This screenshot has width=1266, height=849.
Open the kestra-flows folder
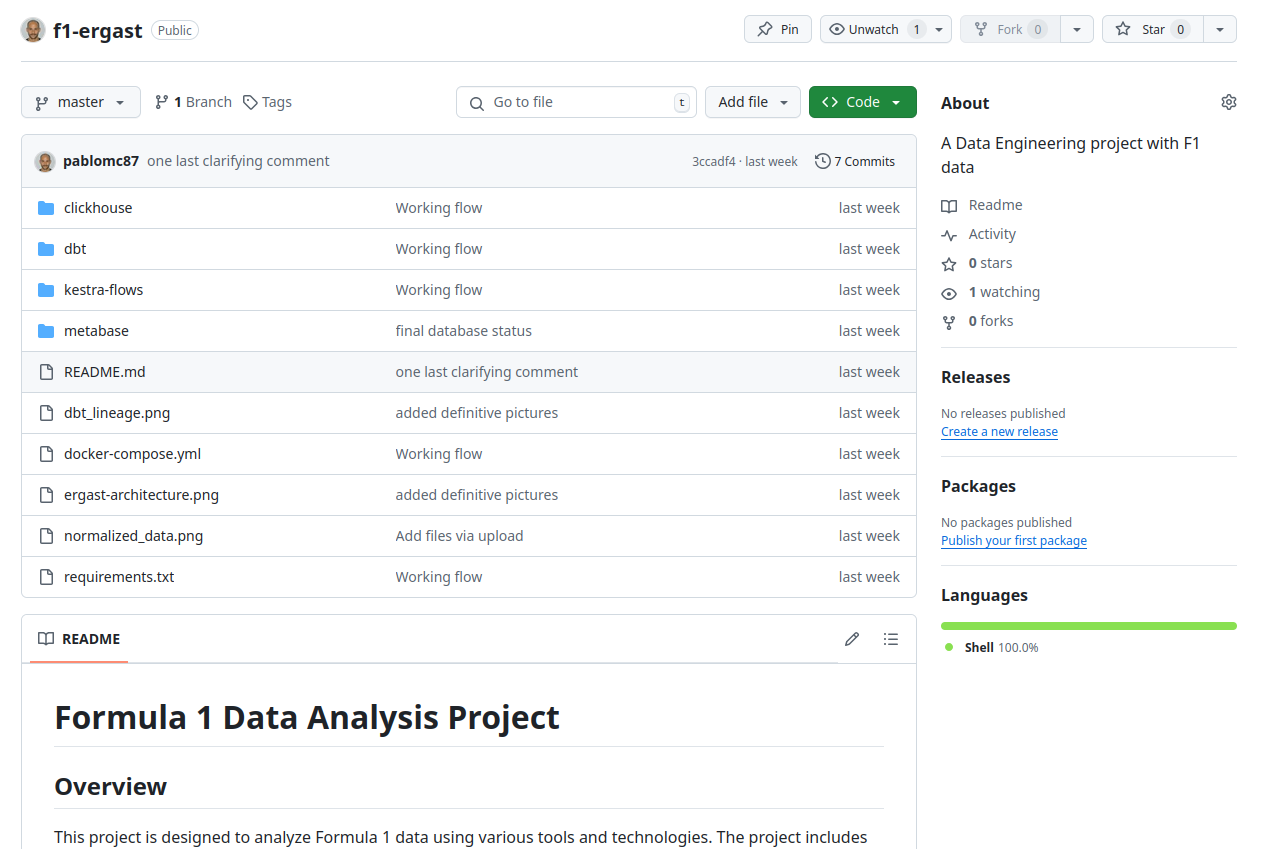point(103,290)
